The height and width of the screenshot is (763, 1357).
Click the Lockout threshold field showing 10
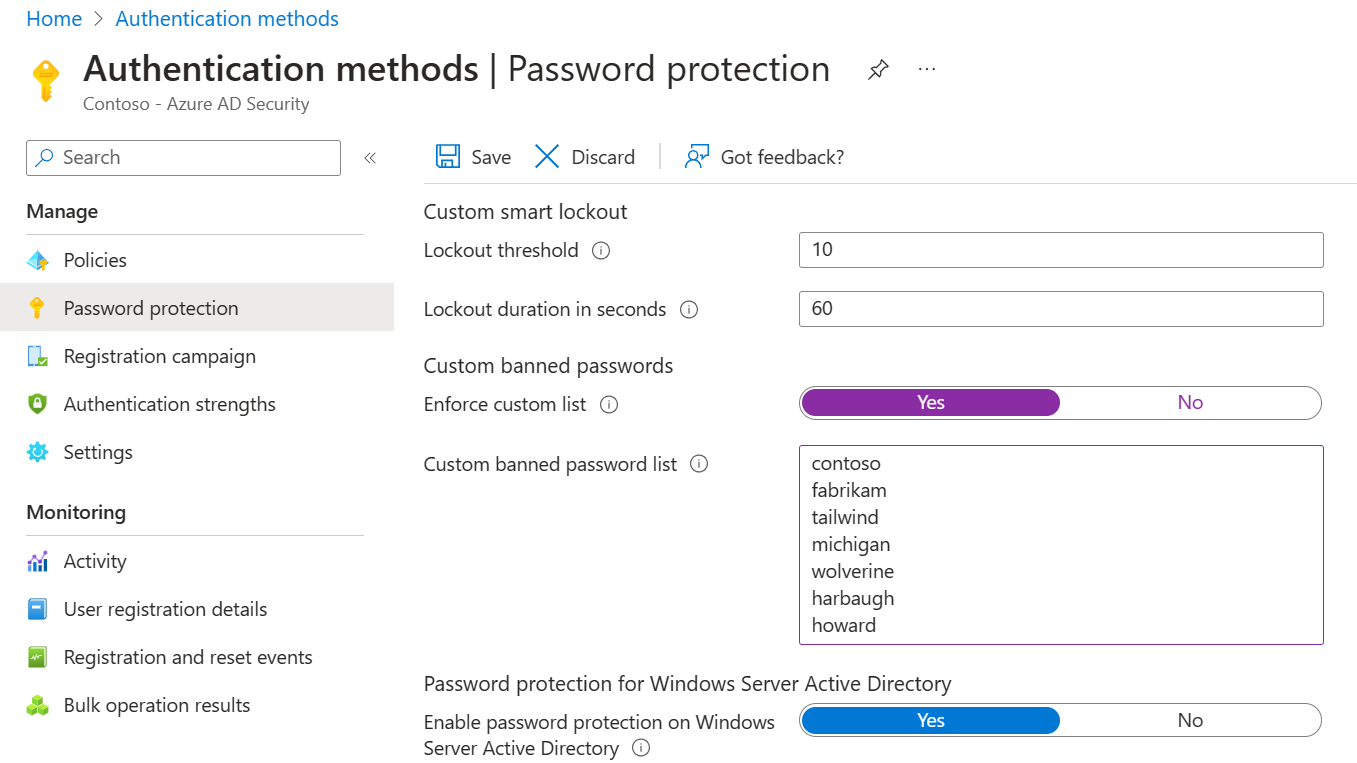1061,250
